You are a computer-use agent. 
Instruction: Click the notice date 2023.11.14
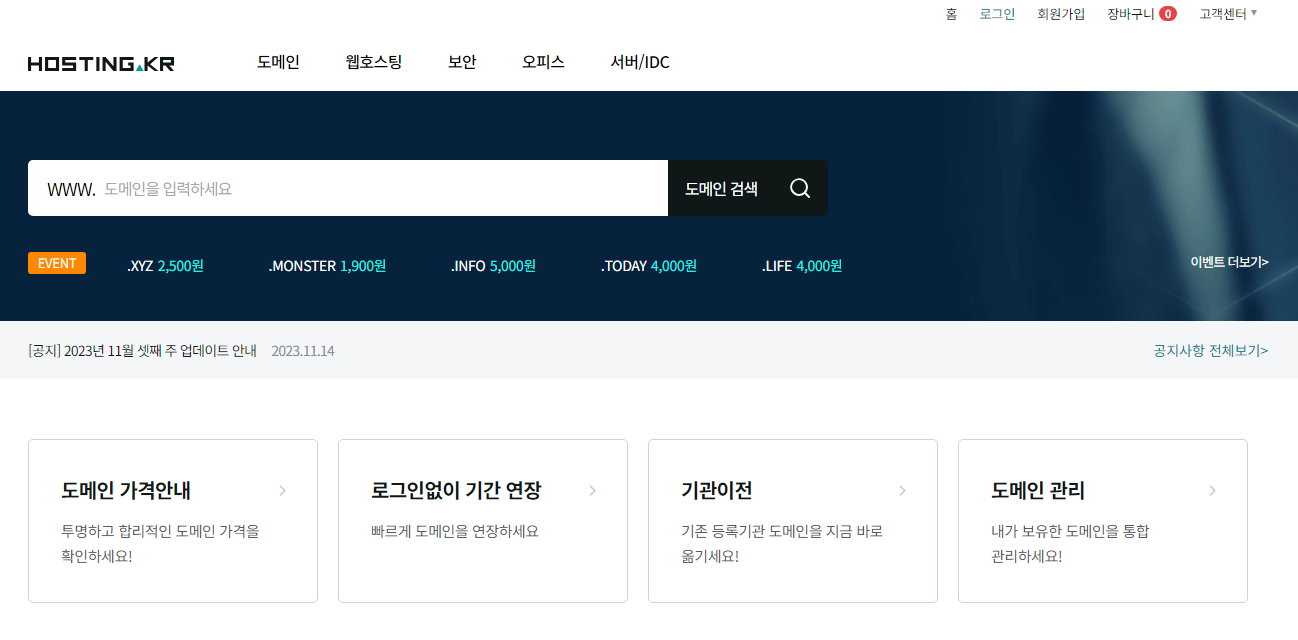303,351
